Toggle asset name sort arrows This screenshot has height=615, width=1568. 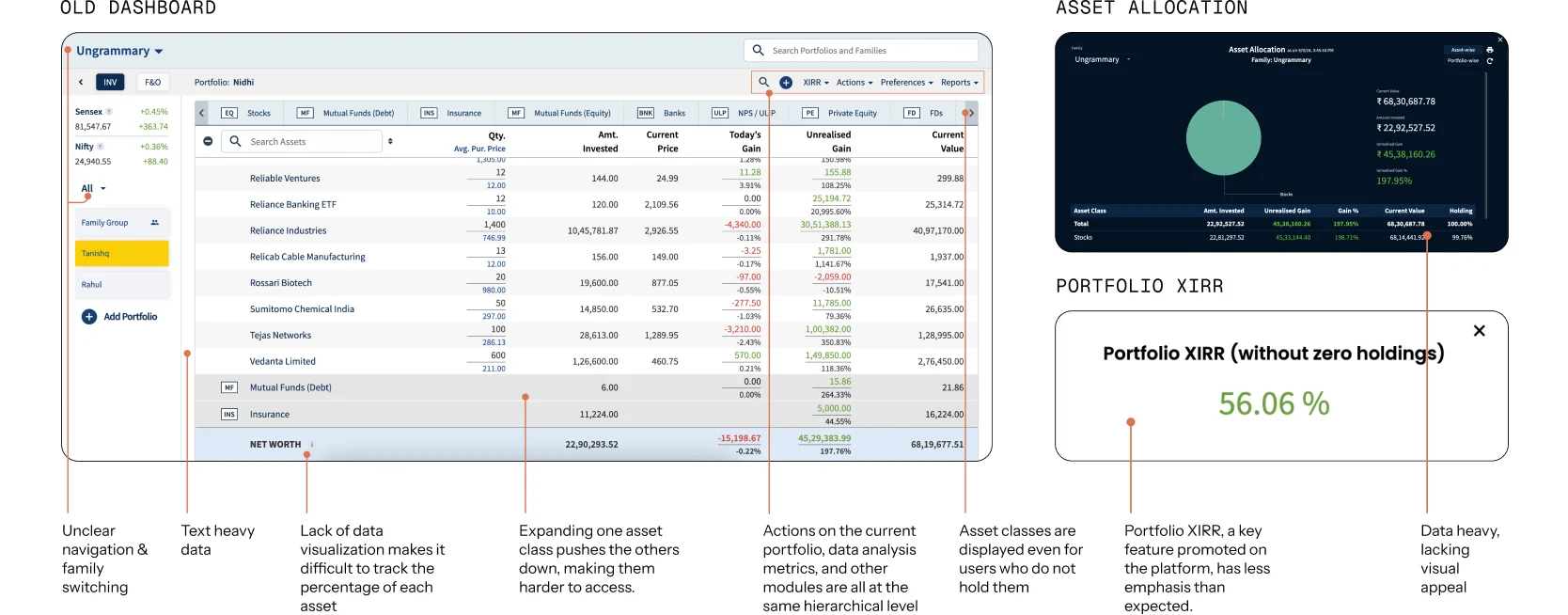390,142
